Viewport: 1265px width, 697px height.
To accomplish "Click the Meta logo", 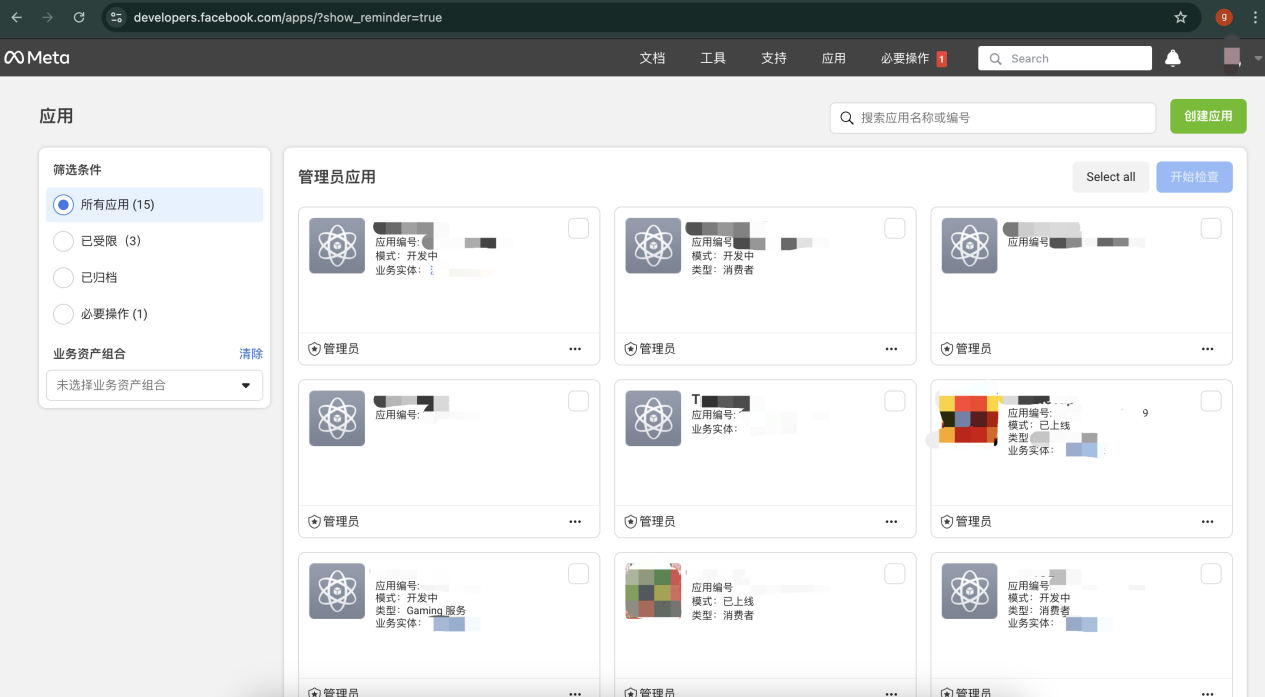I will pyautogui.click(x=38, y=57).
